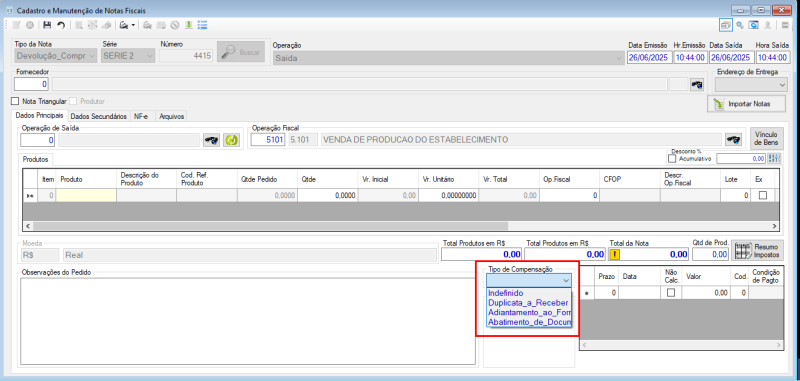Click the Fornecedor code input field
The image size is (800, 381).
pyautogui.click(x=32, y=84)
